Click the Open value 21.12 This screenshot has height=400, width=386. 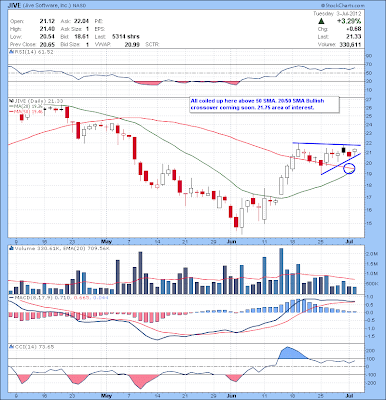[47, 21]
